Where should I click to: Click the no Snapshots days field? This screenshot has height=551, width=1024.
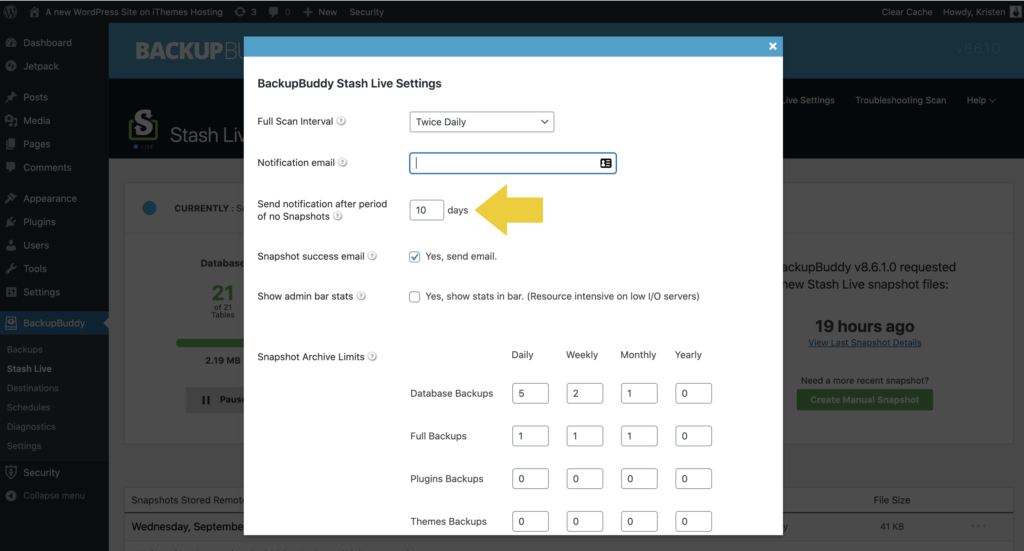click(x=426, y=210)
